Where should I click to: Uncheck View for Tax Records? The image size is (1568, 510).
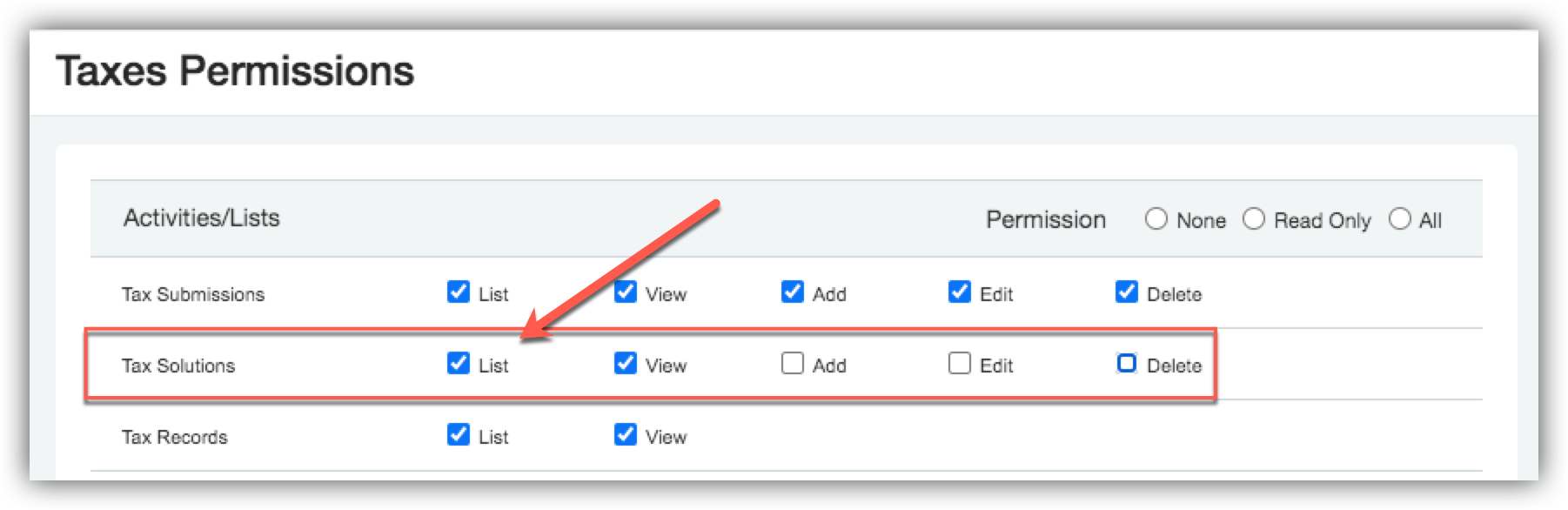pos(626,434)
